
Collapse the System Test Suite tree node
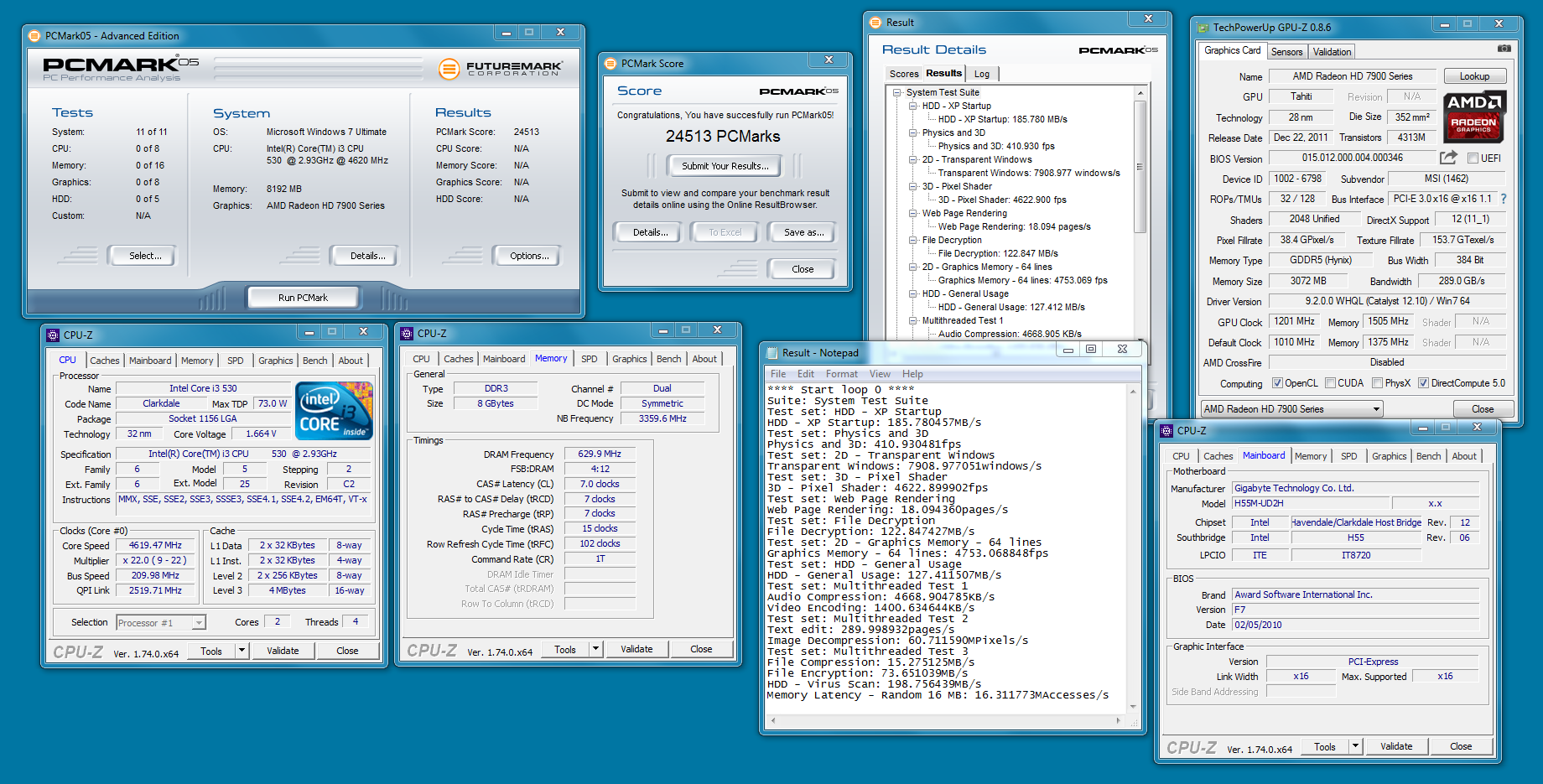[x=897, y=92]
